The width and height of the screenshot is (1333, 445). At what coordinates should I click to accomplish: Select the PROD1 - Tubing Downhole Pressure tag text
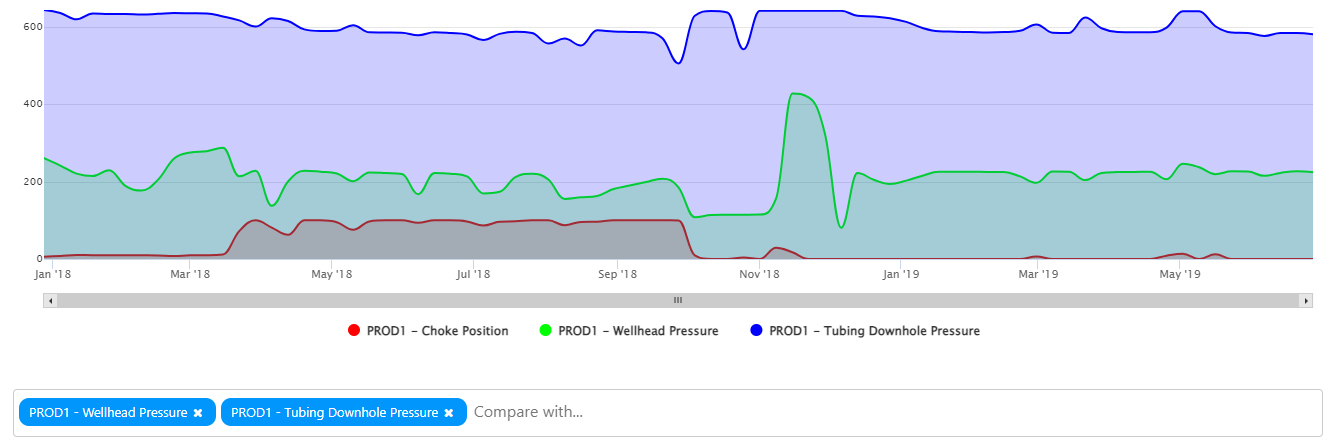click(334, 413)
